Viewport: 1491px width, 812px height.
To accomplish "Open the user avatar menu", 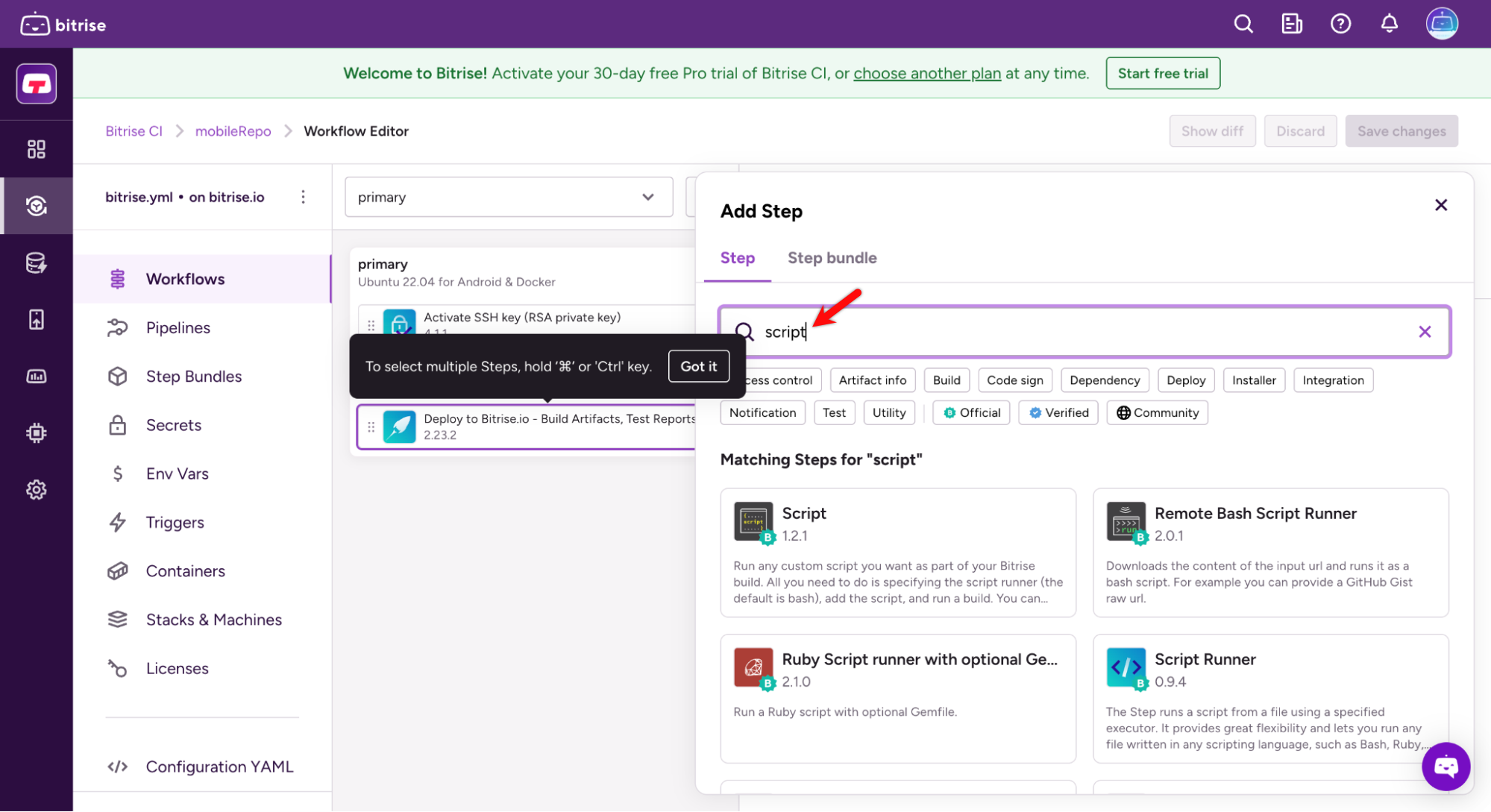I will click(1442, 25).
